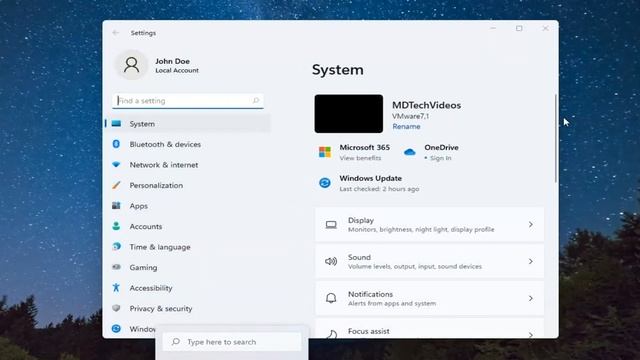Click the Rename link under MDTechVideos

pos(406,127)
